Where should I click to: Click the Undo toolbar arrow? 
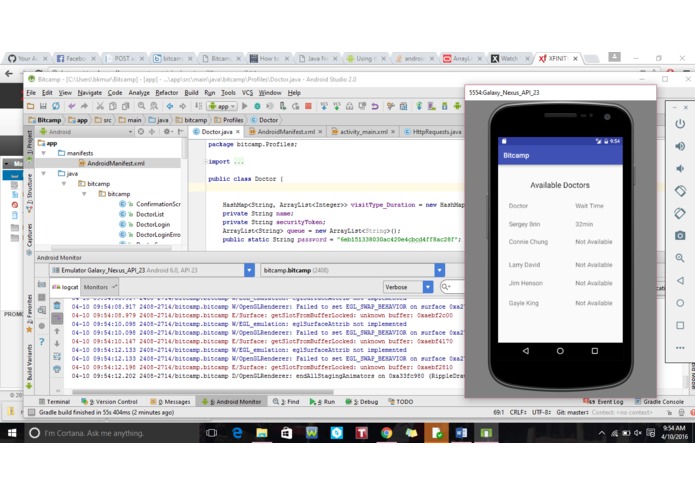71,106
